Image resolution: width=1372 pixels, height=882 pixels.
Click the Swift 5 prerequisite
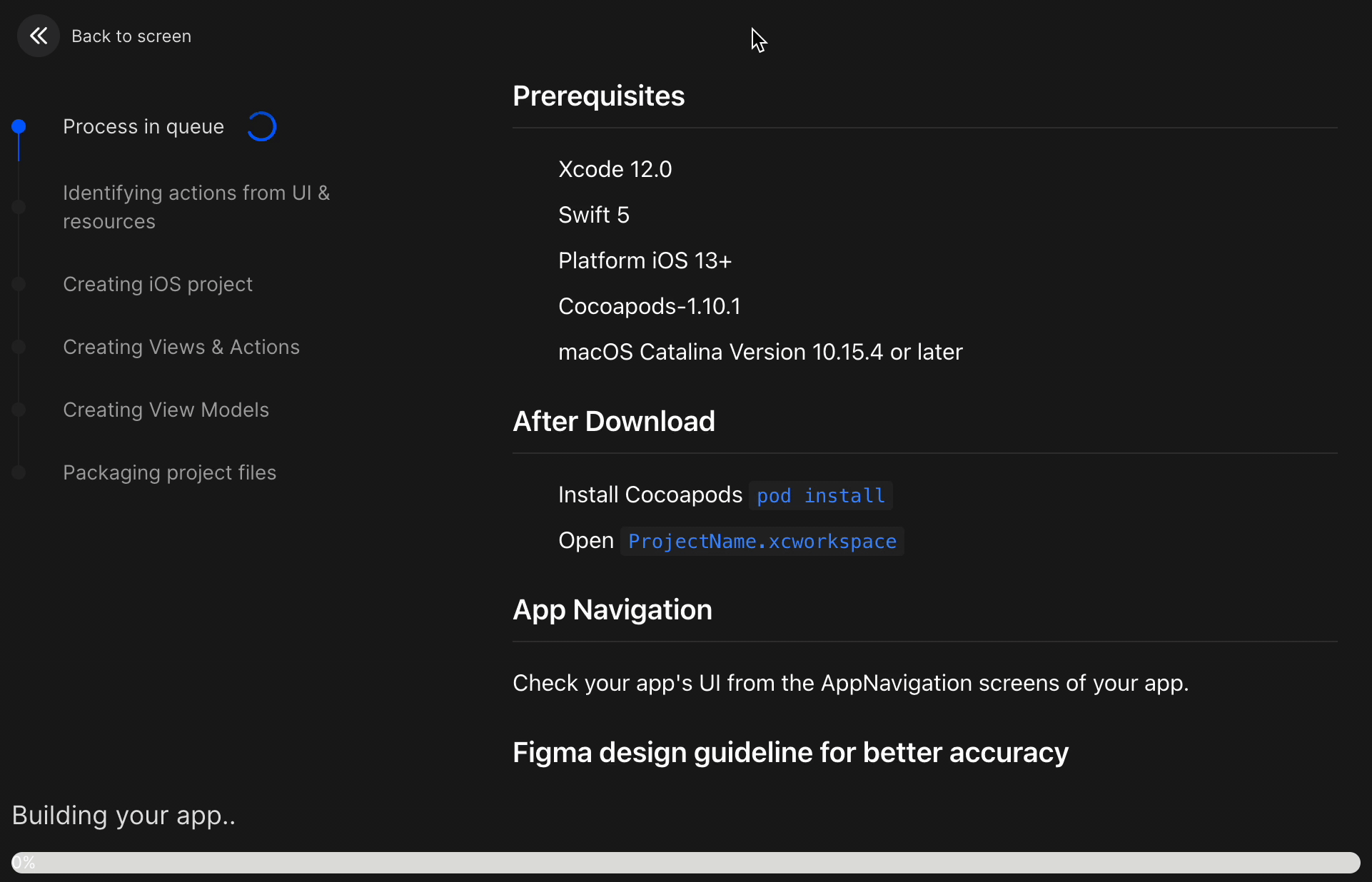click(x=594, y=215)
